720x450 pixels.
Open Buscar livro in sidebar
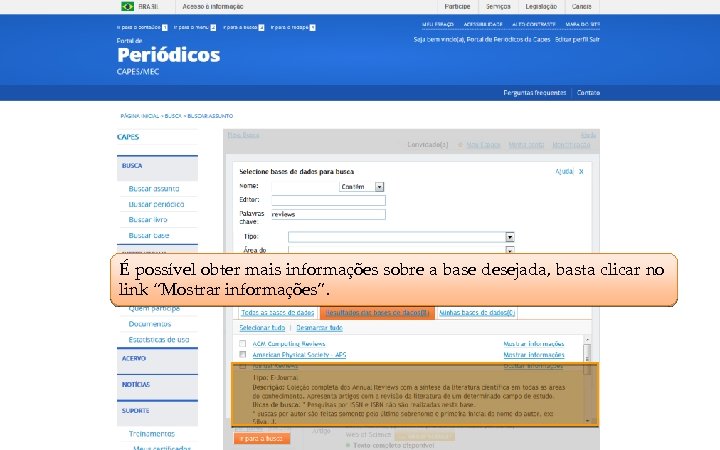148,220
